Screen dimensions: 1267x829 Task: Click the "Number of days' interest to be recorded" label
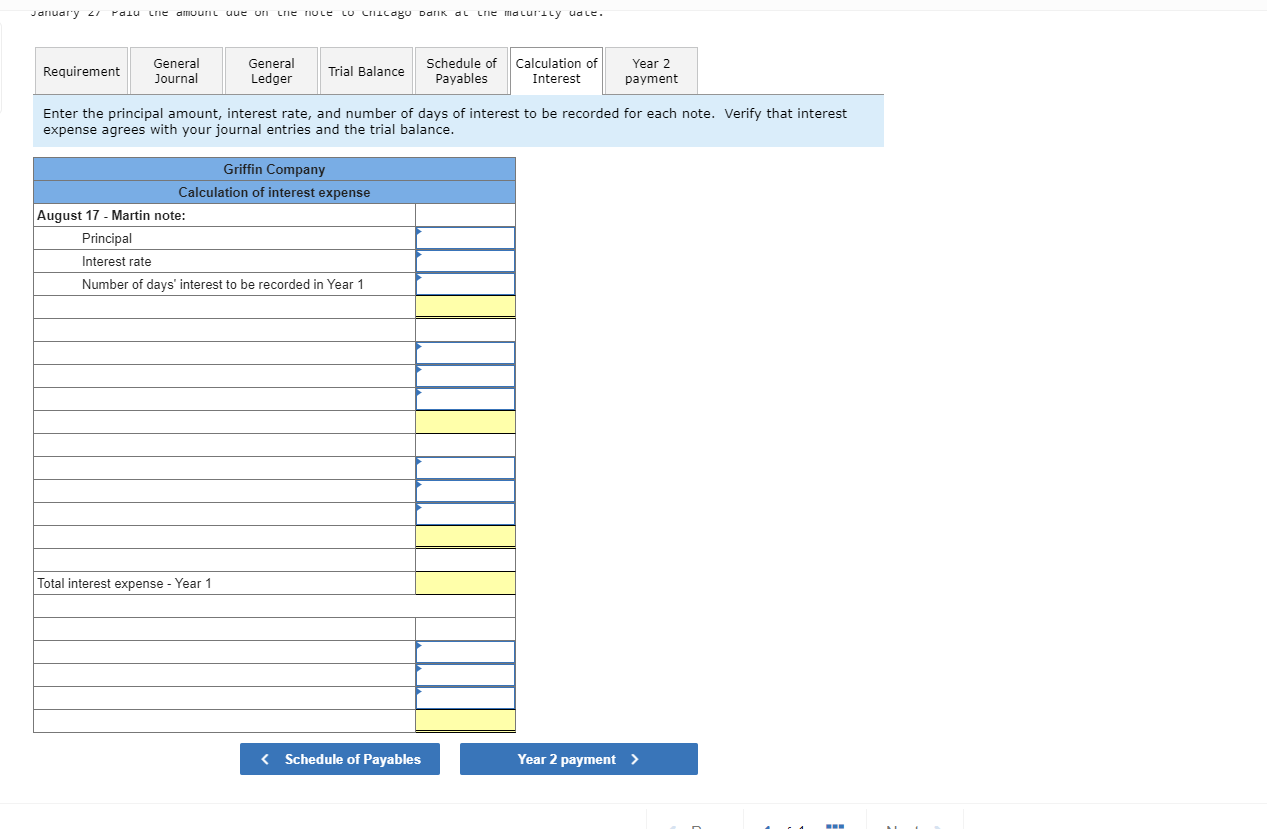[x=223, y=284]
